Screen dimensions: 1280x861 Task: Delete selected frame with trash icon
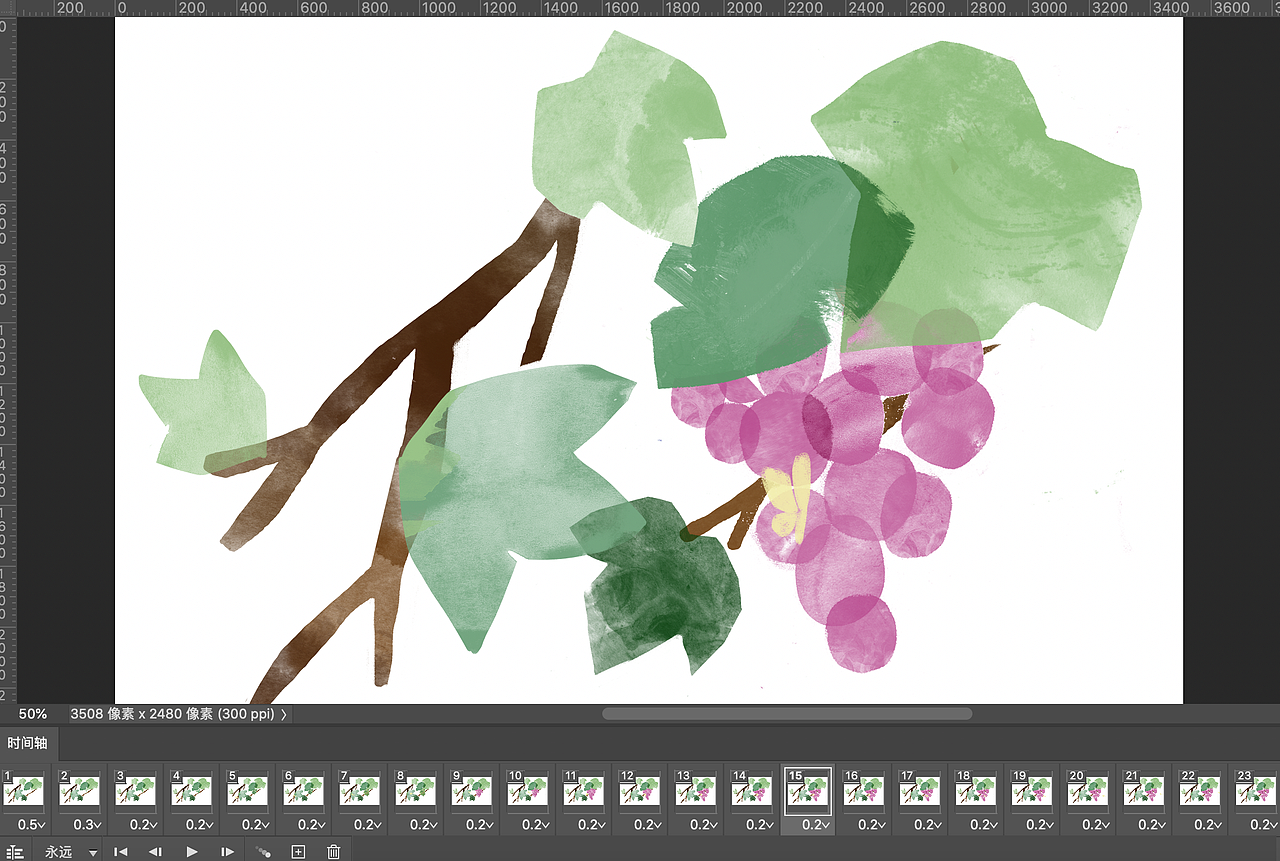(x=334, y=852)
